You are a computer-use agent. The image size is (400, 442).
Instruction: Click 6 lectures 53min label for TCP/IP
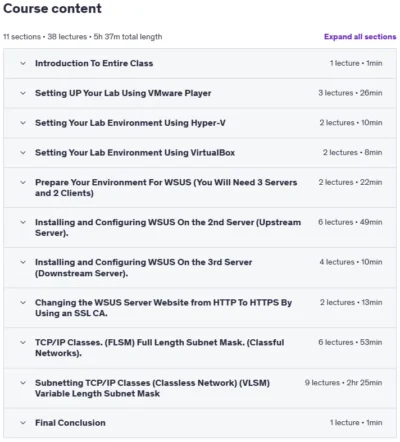[x=350, y=342]
